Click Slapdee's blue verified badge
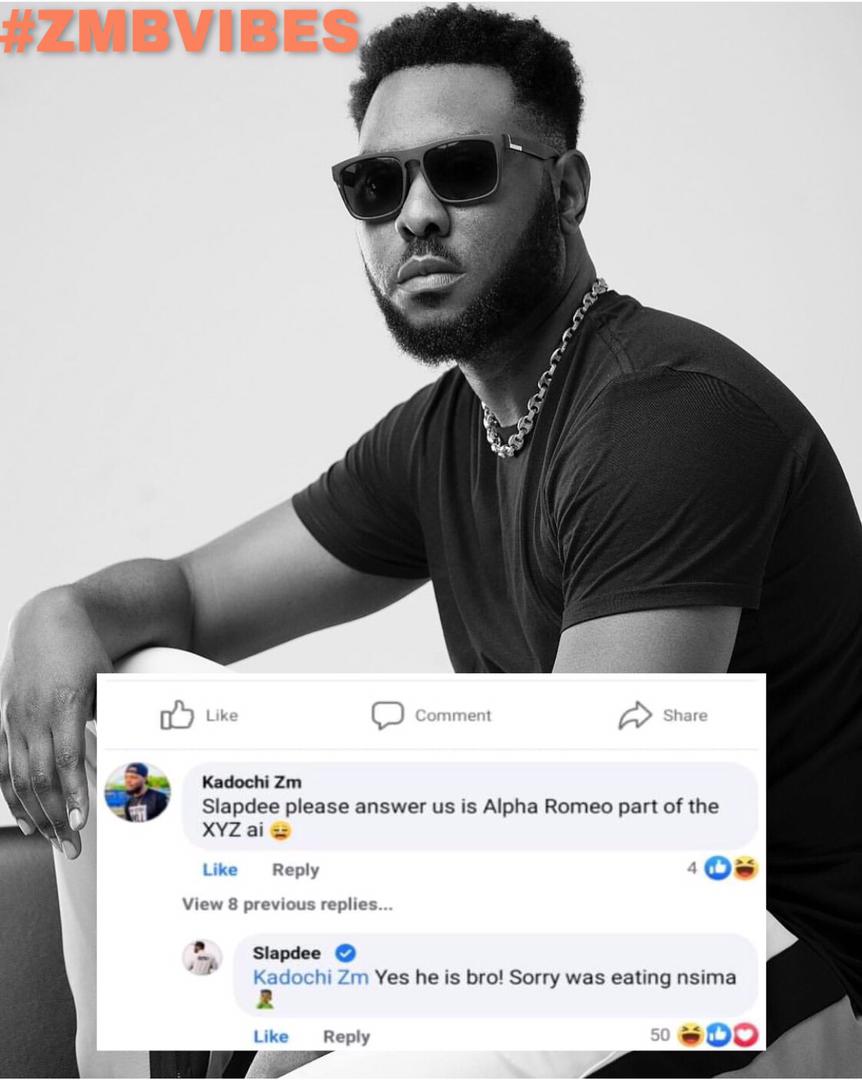 point(345,953)
